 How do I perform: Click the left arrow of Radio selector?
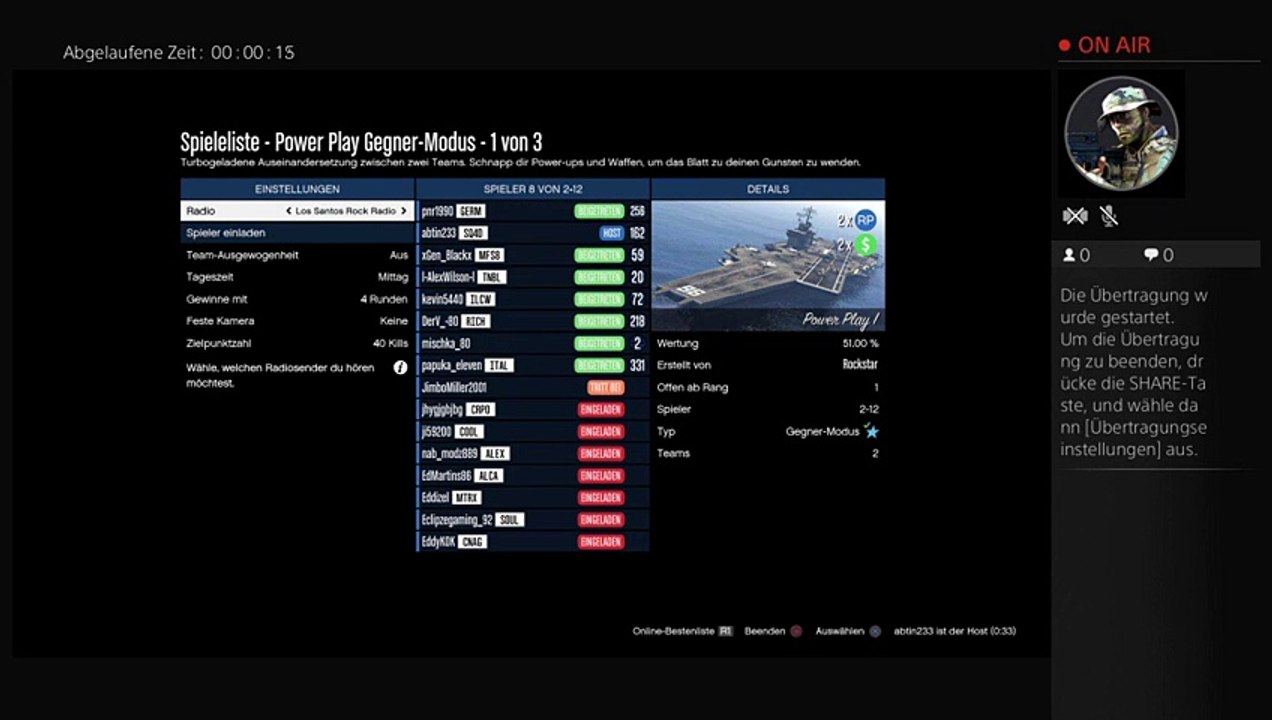point(289,211)
